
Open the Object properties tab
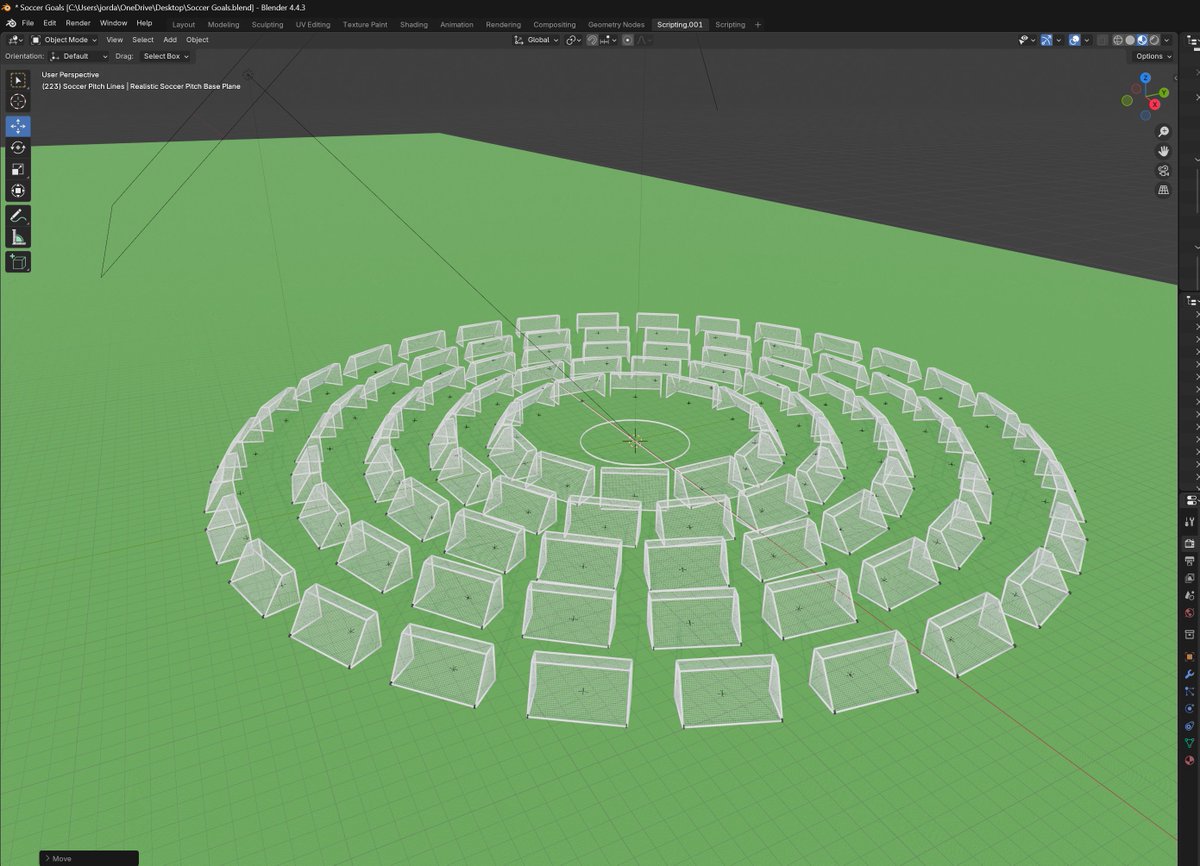[1190, 657]
